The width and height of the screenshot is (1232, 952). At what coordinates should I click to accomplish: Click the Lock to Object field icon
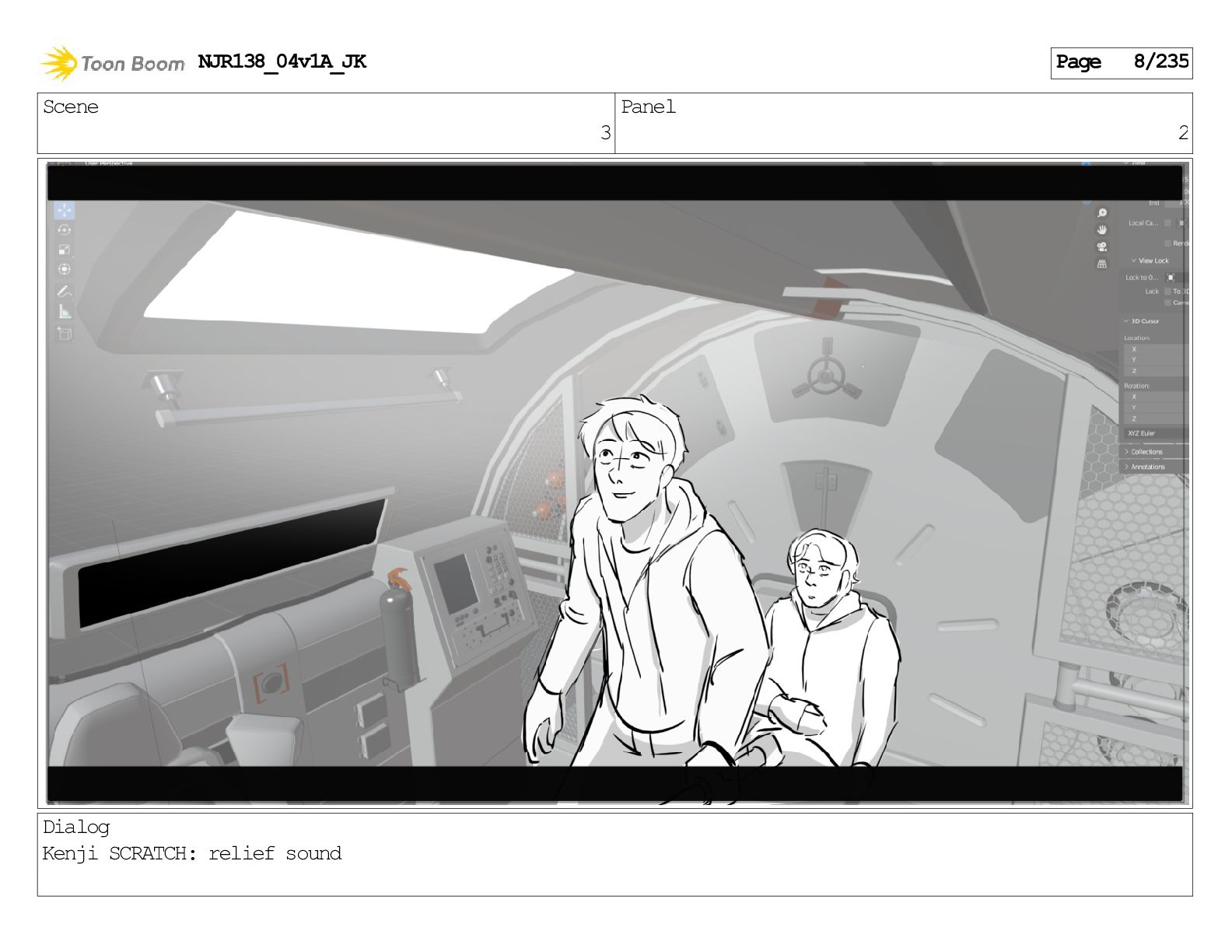click(x=1171, y=278)
